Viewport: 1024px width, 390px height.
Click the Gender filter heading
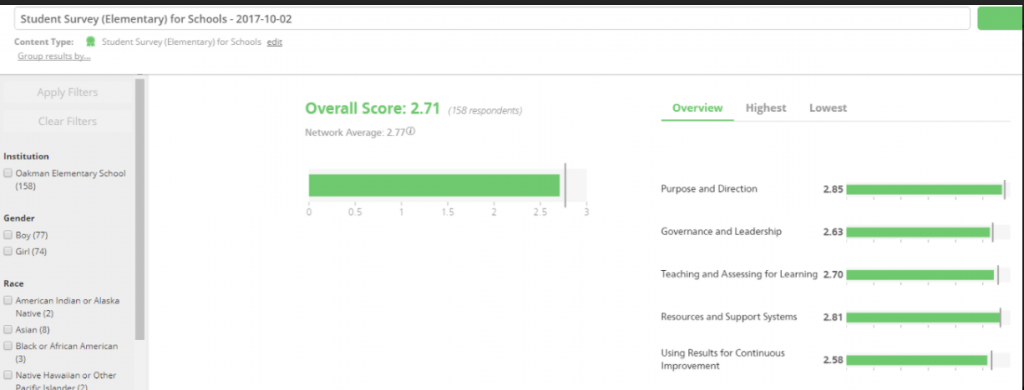[19, 218]
